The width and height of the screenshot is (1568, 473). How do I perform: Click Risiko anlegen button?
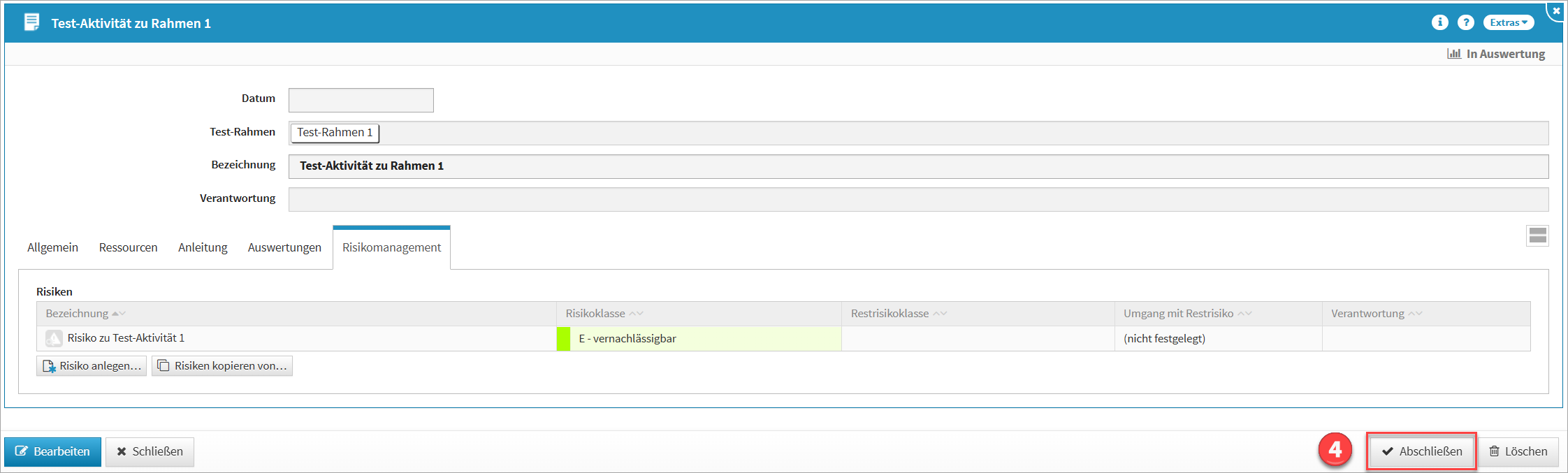coord(92,366)
